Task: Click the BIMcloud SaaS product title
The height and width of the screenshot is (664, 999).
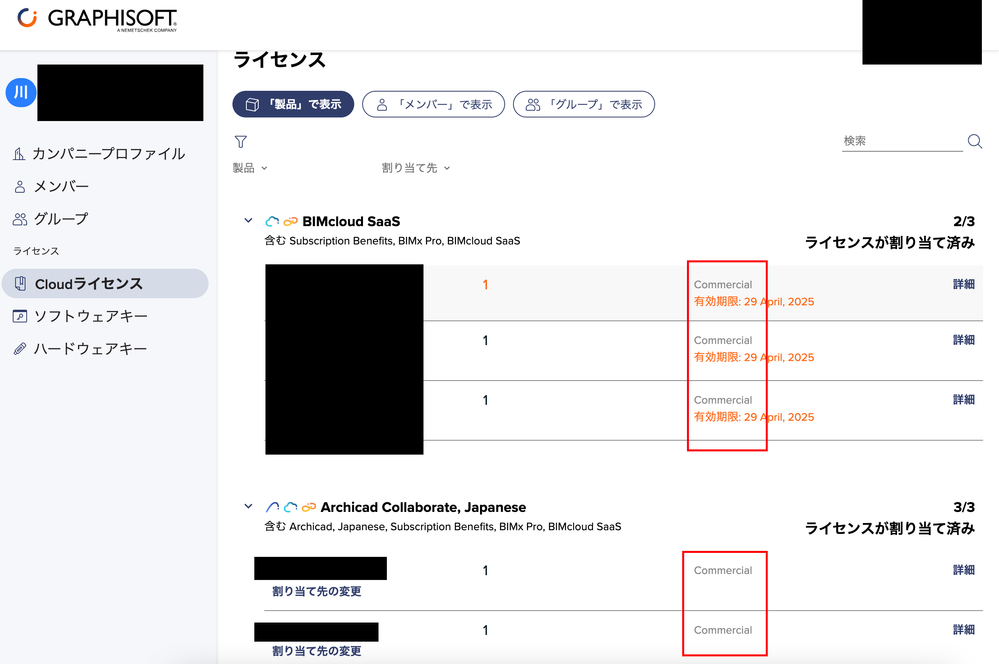Action: (x=351, y=221)
